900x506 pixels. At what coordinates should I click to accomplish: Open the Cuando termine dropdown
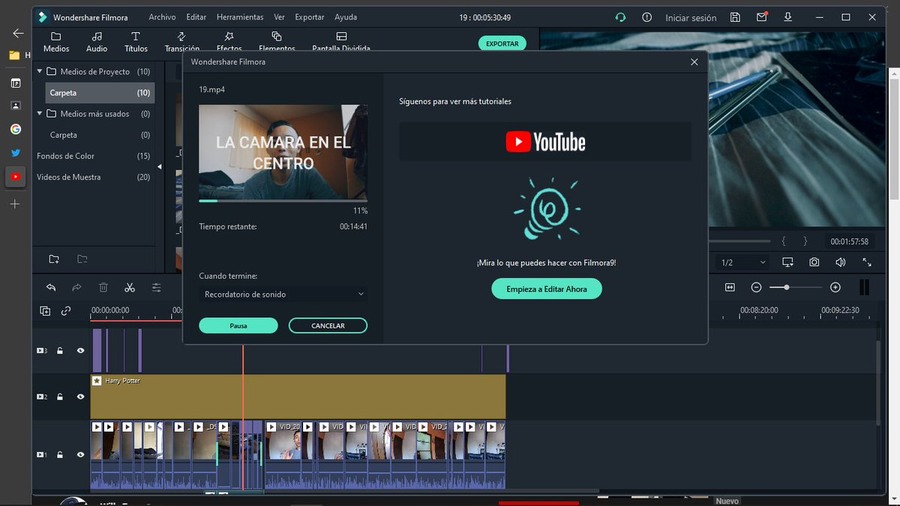tap(283, 294)
